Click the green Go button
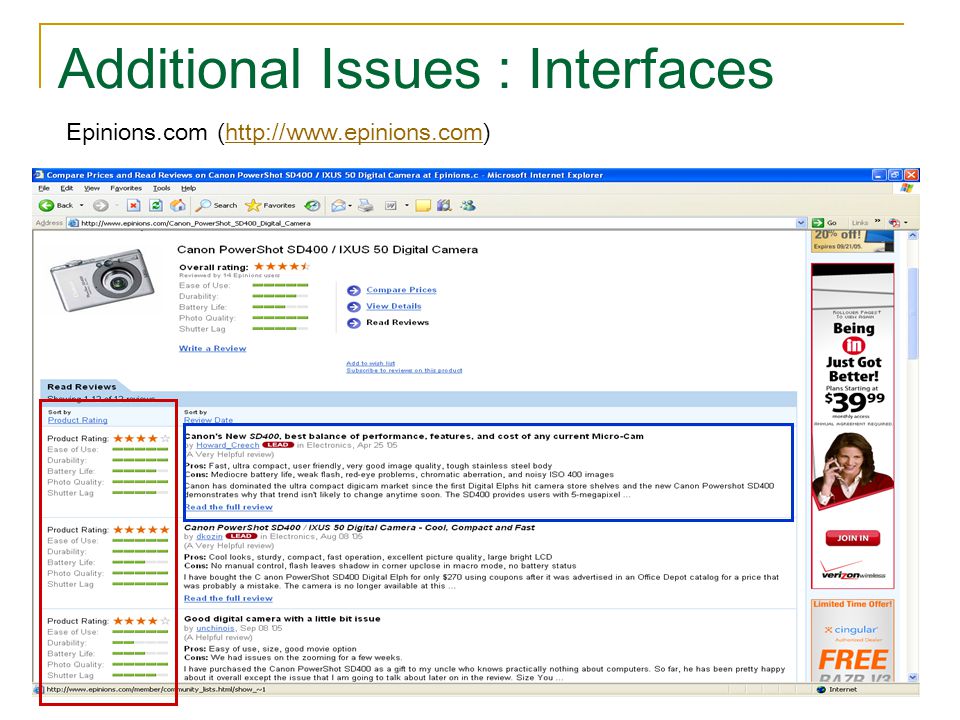Screen dimensions: 960x720 [x=824, y=223]
